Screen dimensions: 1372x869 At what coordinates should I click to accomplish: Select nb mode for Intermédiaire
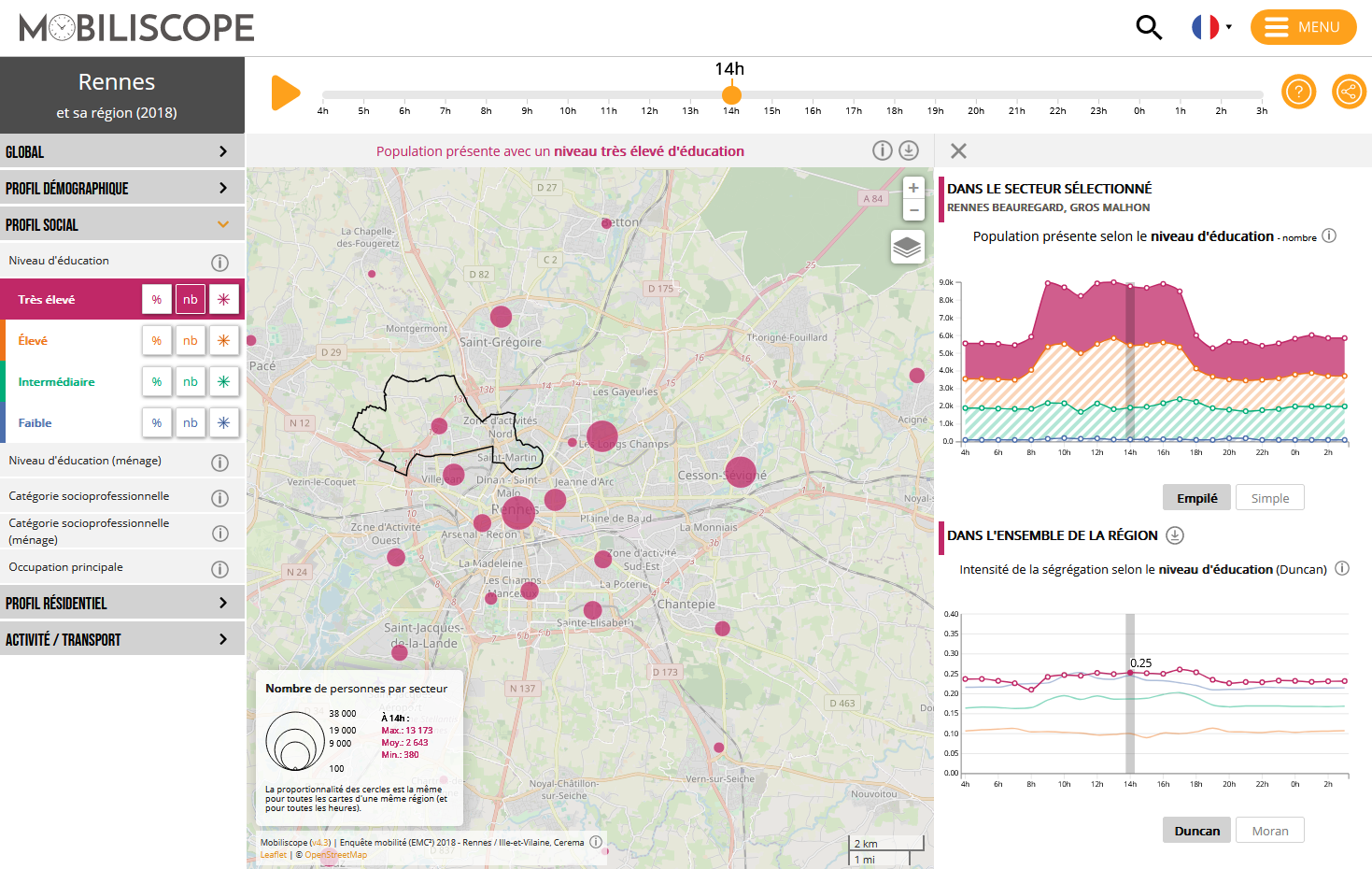coord(191,381)
